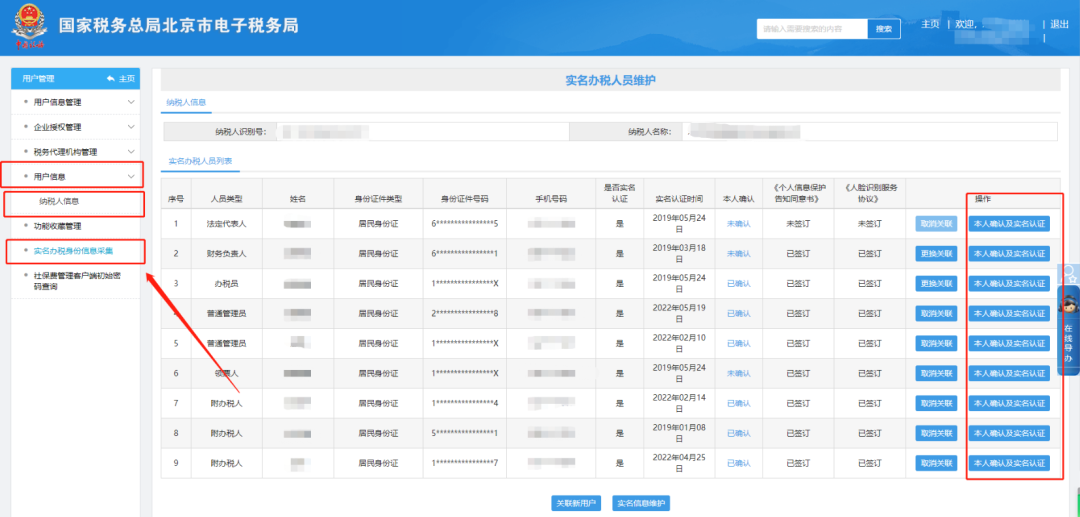Select the 法定代表人 cell
The width and height of the screenshot is (1080, 517).
tap(227, 224)
